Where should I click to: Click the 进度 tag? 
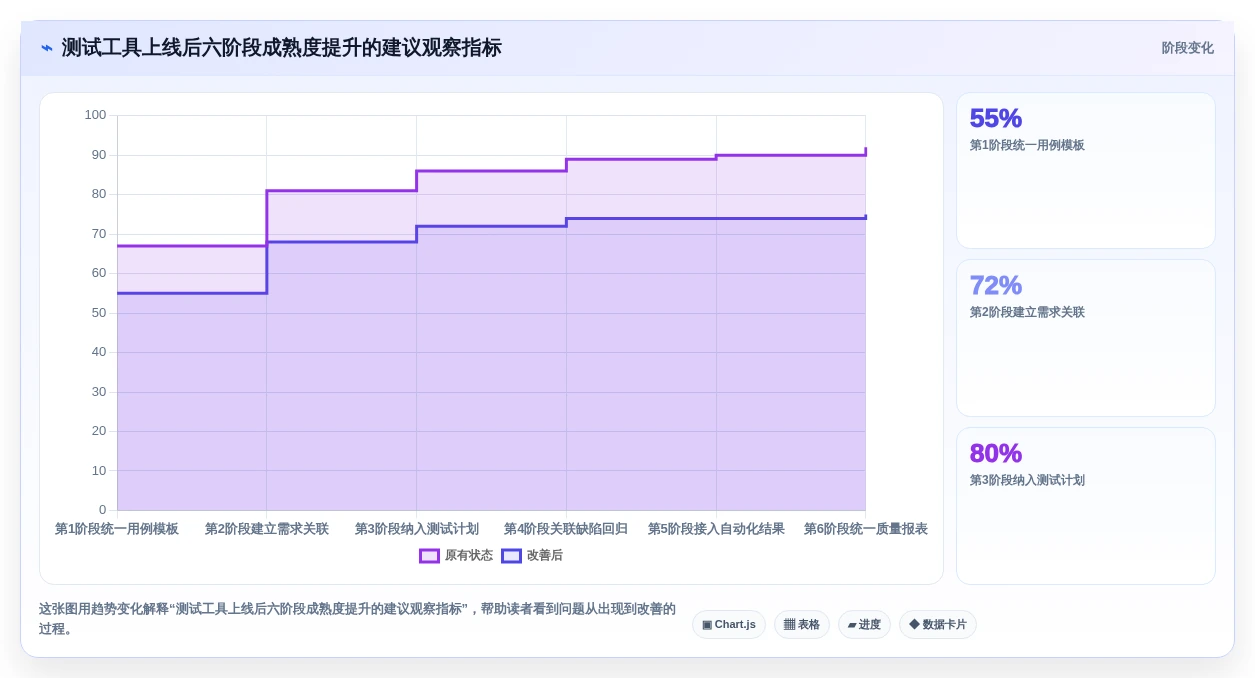point(864,625)
